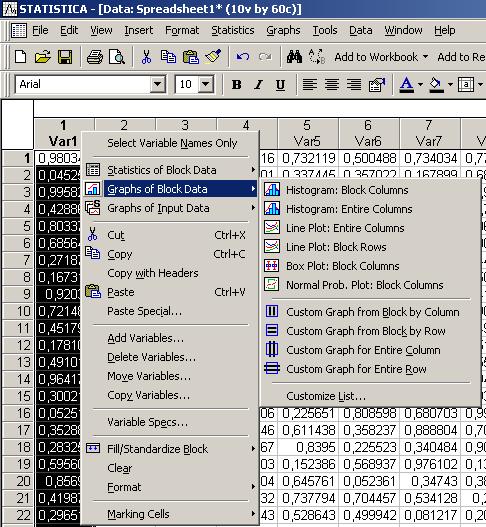The image size is (486, 527).
Task: Click Variable Specs... menu entry
Action: point(147,422)
